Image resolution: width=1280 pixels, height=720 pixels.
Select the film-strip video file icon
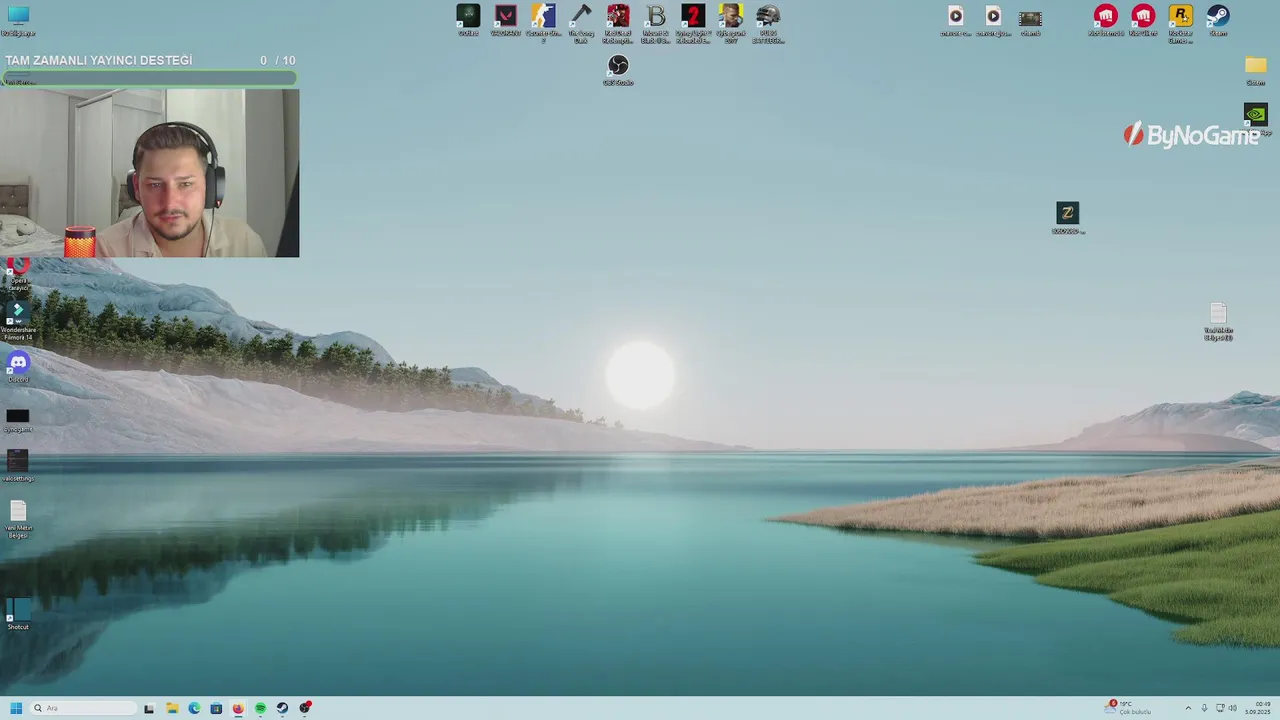(1030, 19)
